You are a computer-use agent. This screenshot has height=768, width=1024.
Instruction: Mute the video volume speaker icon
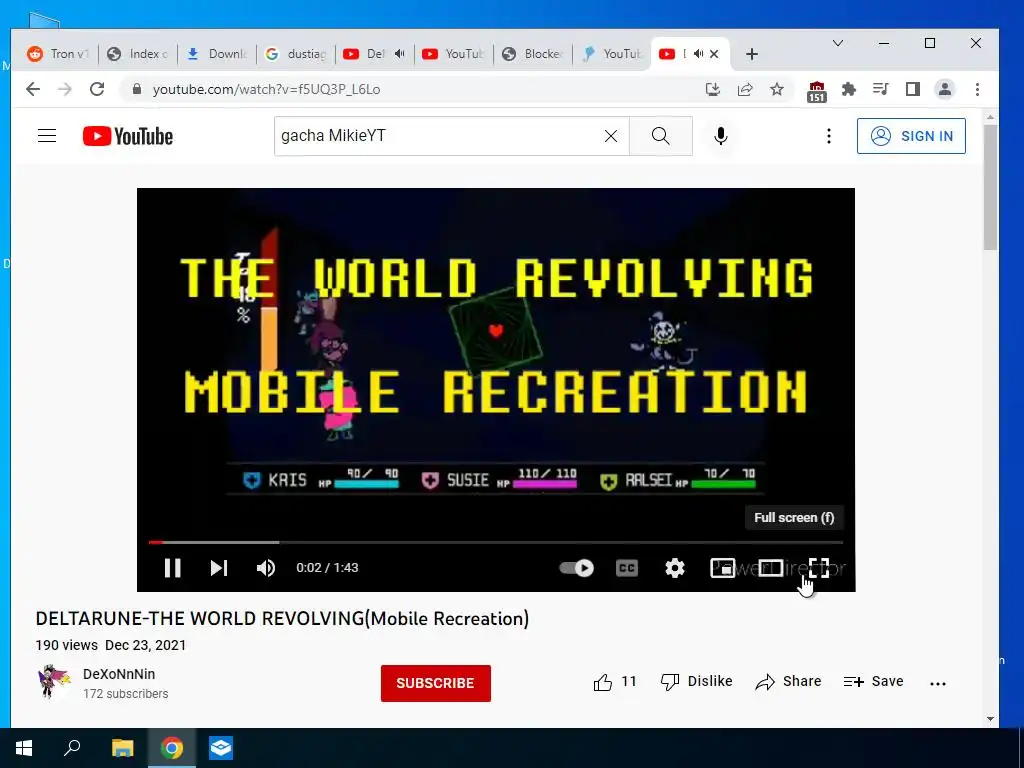[265, 568]
